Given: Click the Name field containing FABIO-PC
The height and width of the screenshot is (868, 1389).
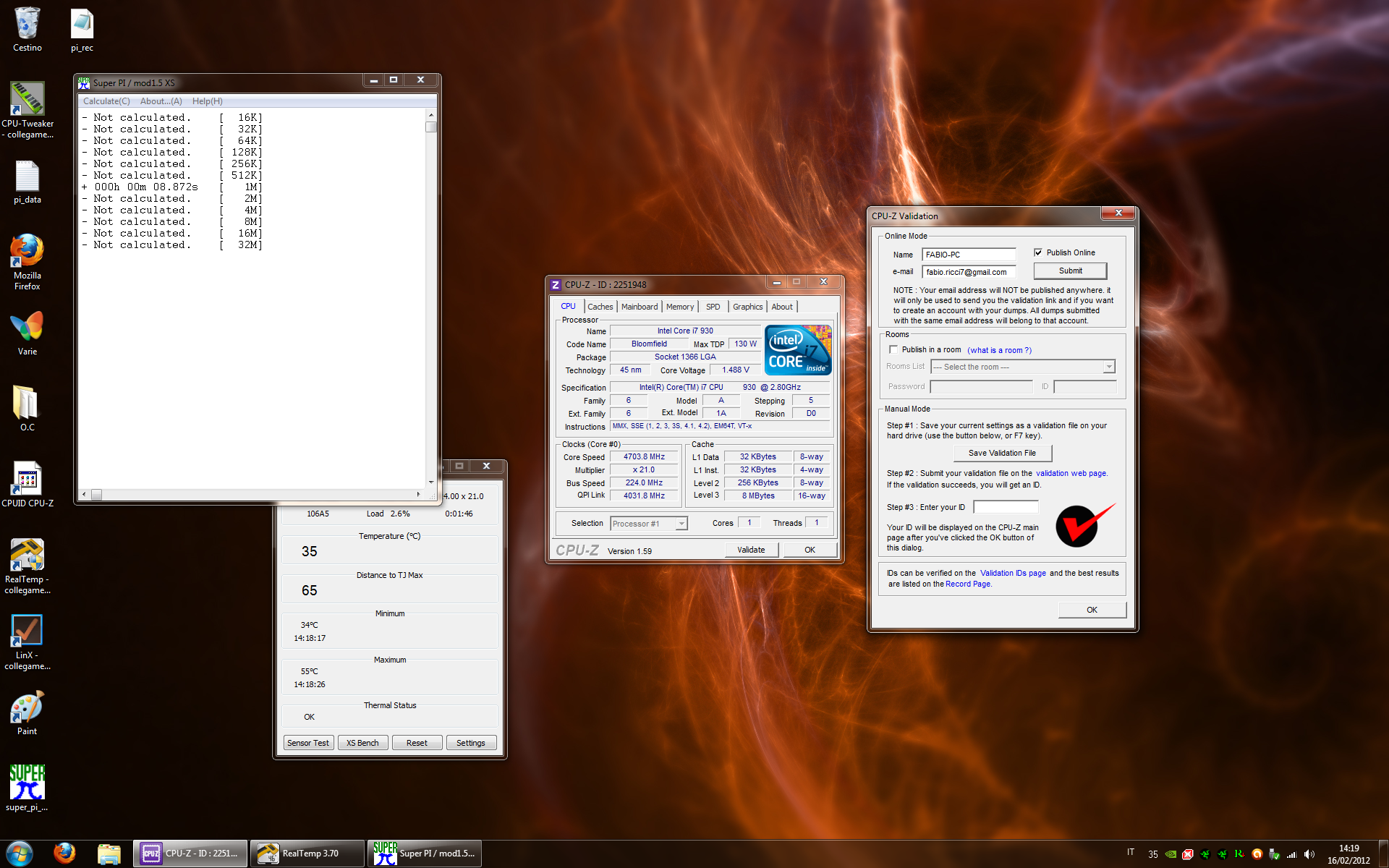Looking at the screenshot, I should point(969,255).
